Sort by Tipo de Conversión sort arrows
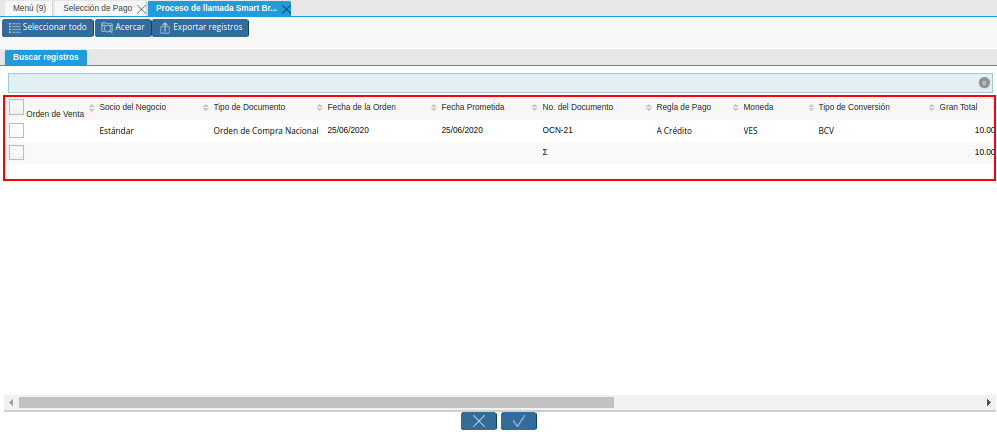 click(932, 107)
